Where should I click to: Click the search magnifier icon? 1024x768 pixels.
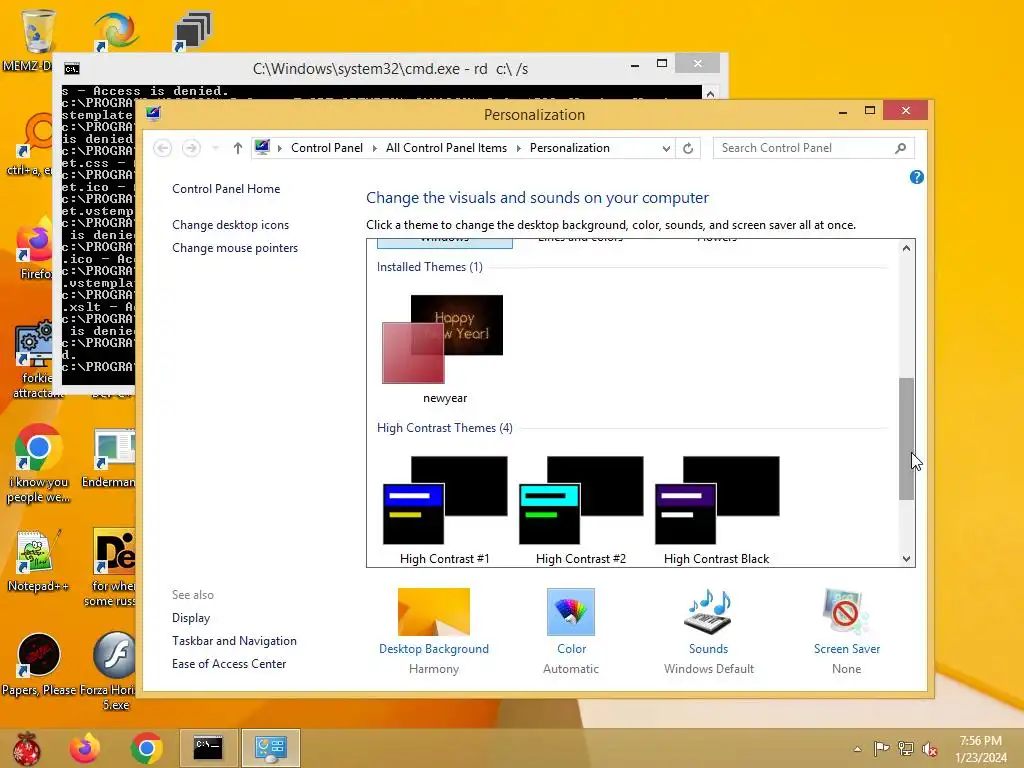(x=901, y=148)
